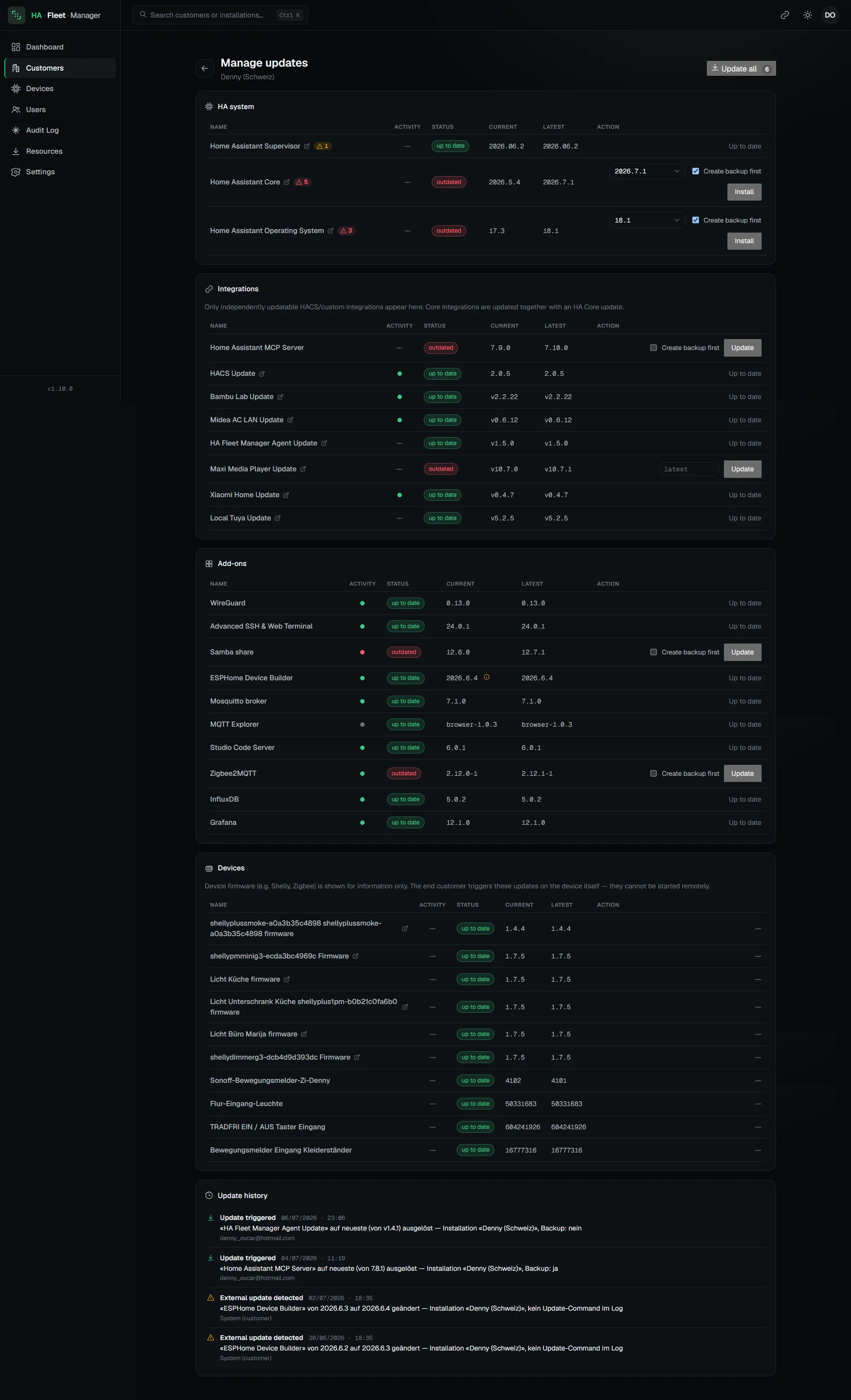Open external link for Maxi Media Player Update

point(303,469)
